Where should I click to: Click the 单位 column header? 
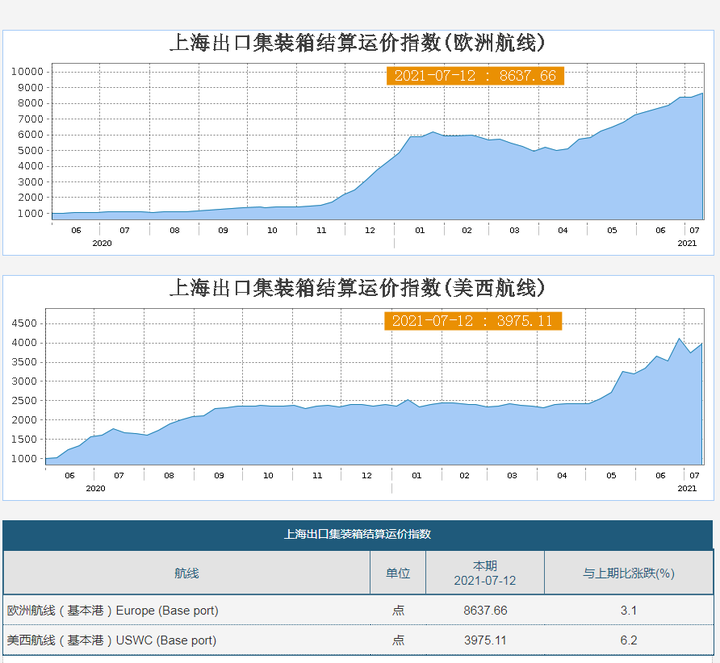[x=398, y=573]
